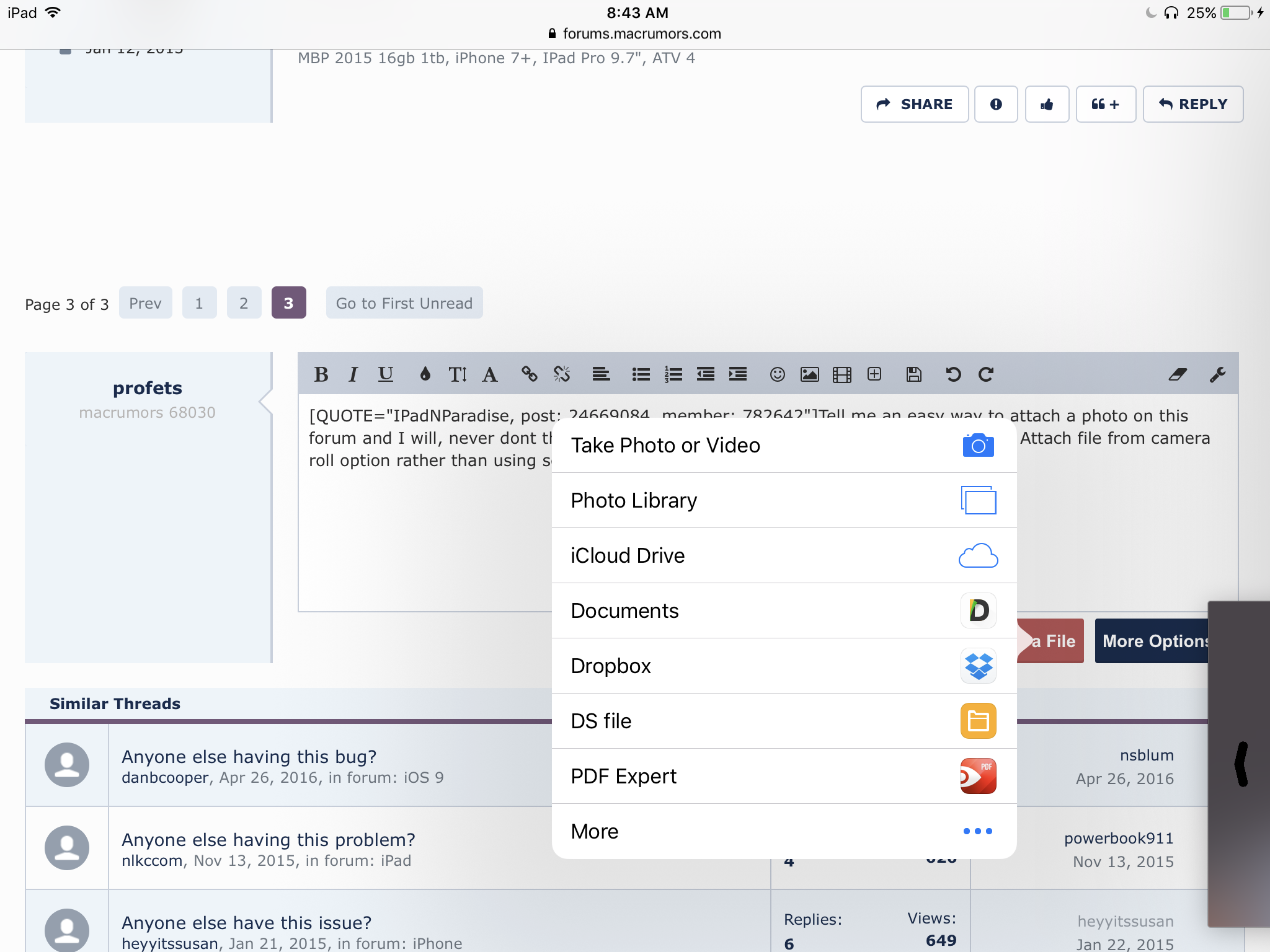This screenshot has width=1270, height=952.
Task: Pick Dropbox from the file menu
Action: (784, 666)
